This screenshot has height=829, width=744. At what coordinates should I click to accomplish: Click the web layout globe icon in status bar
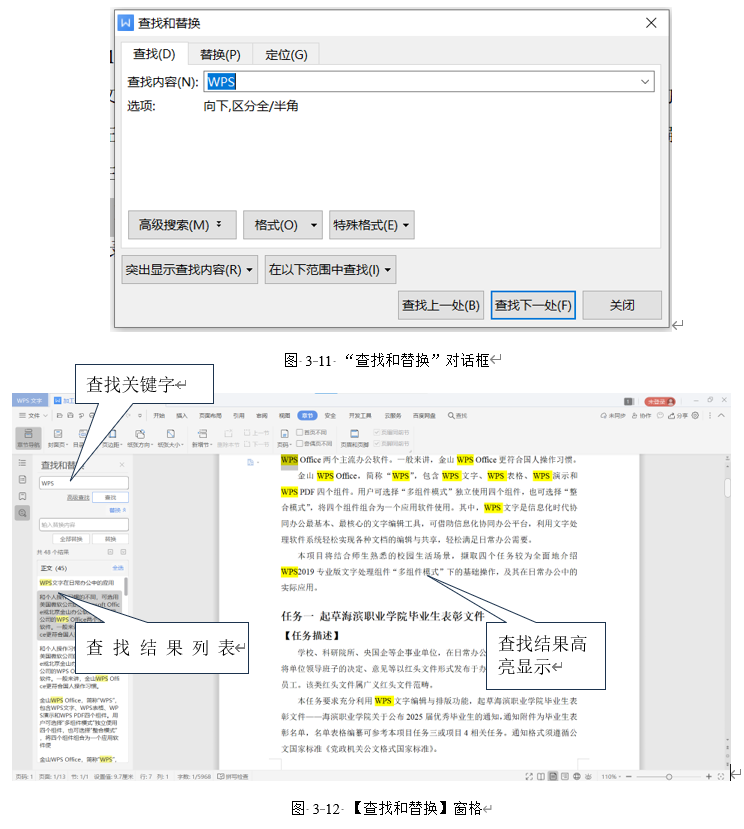(x=577, y=777)
